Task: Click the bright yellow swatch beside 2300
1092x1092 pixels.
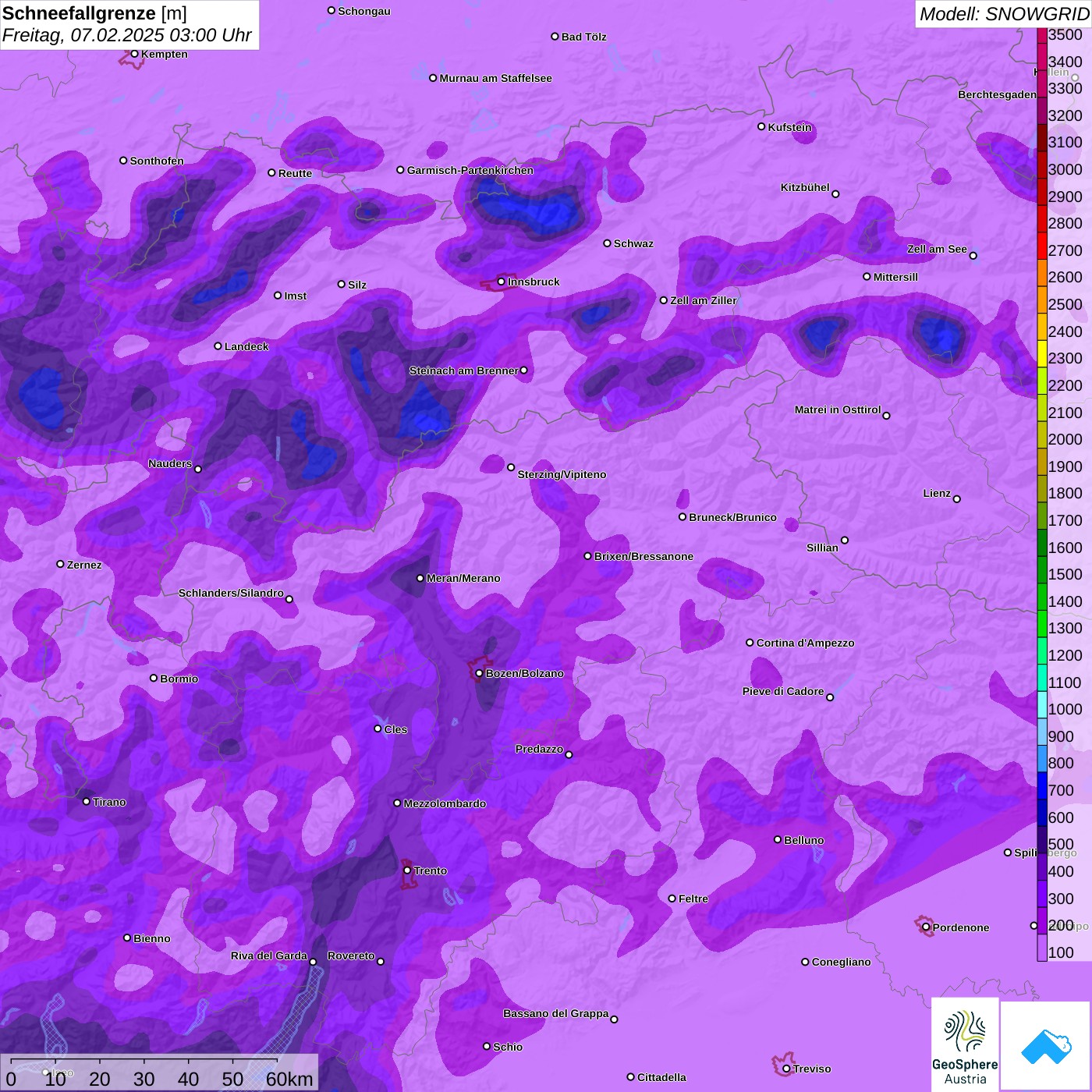Action: point(1042,354)
